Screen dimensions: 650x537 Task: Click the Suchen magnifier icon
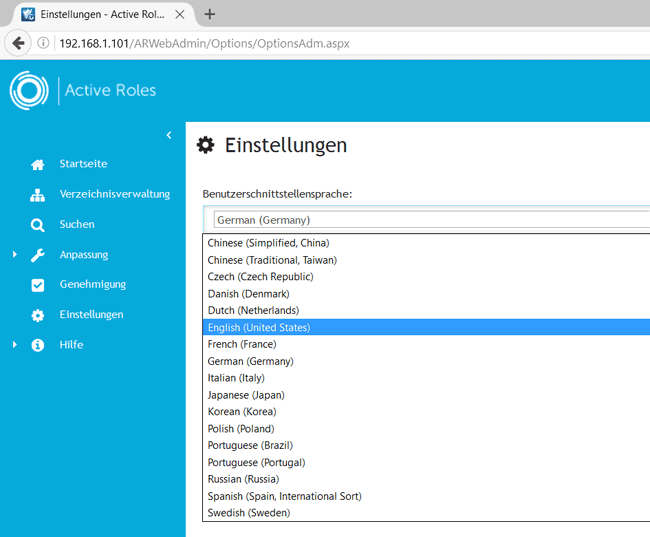tap(38, 225)
